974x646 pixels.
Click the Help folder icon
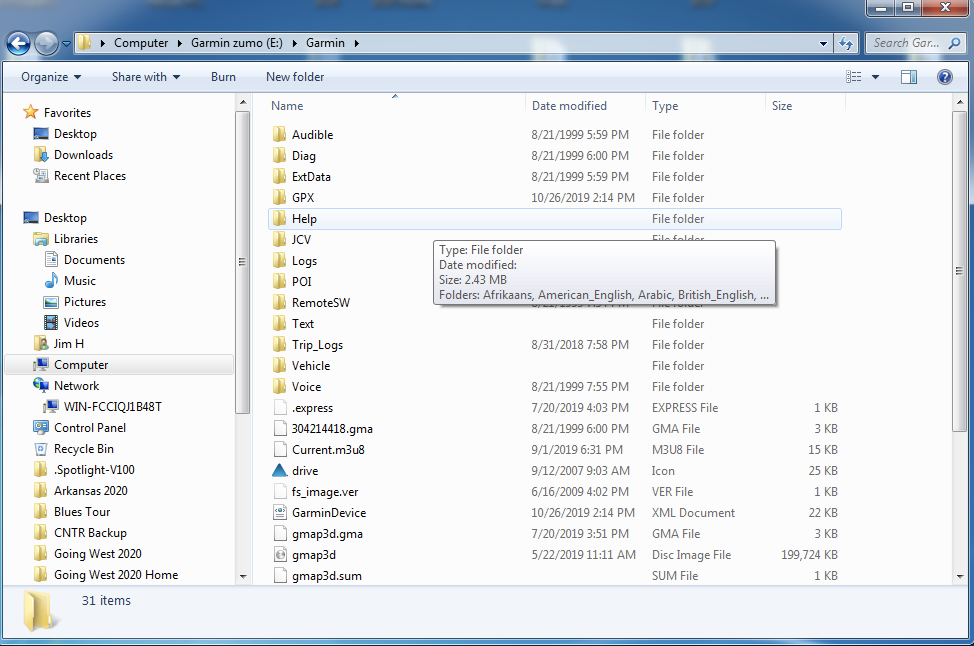[x=280, y=219]
